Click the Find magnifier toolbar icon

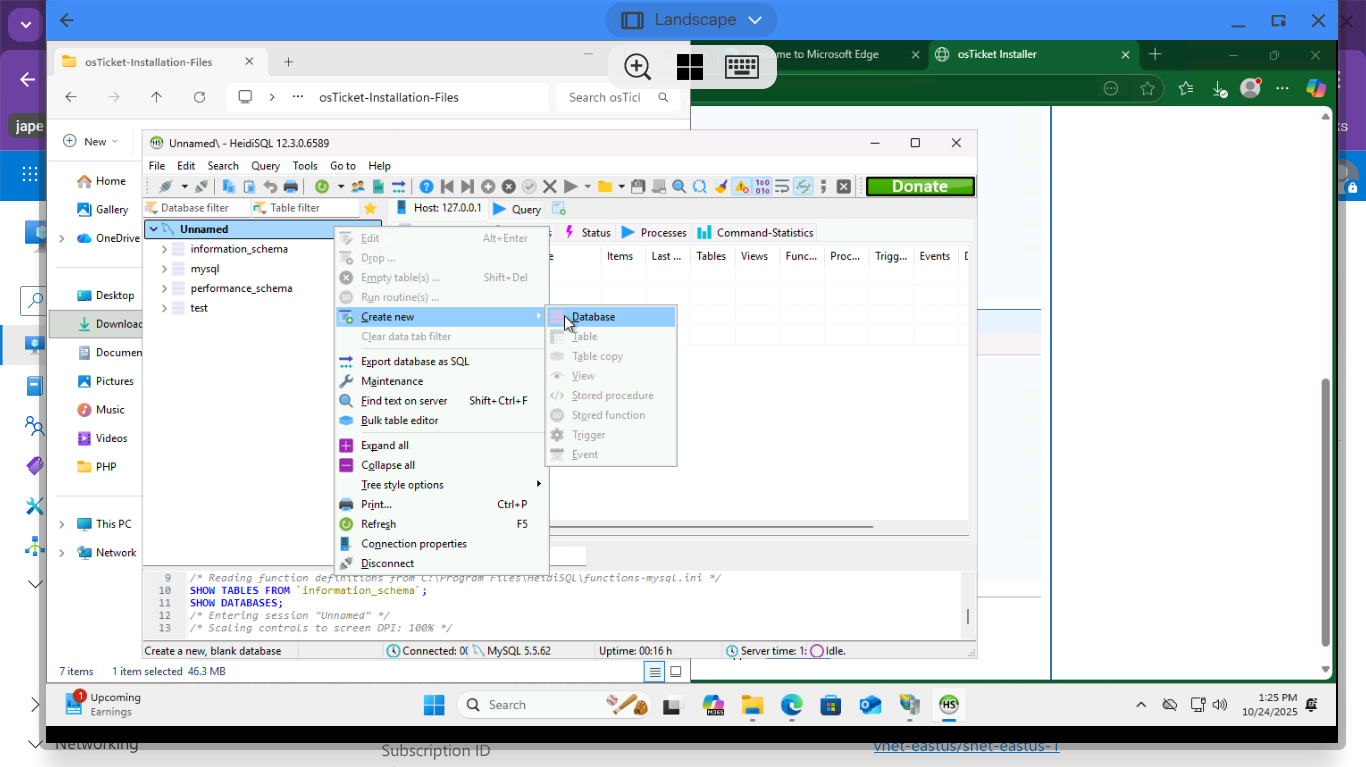(679, 186)
